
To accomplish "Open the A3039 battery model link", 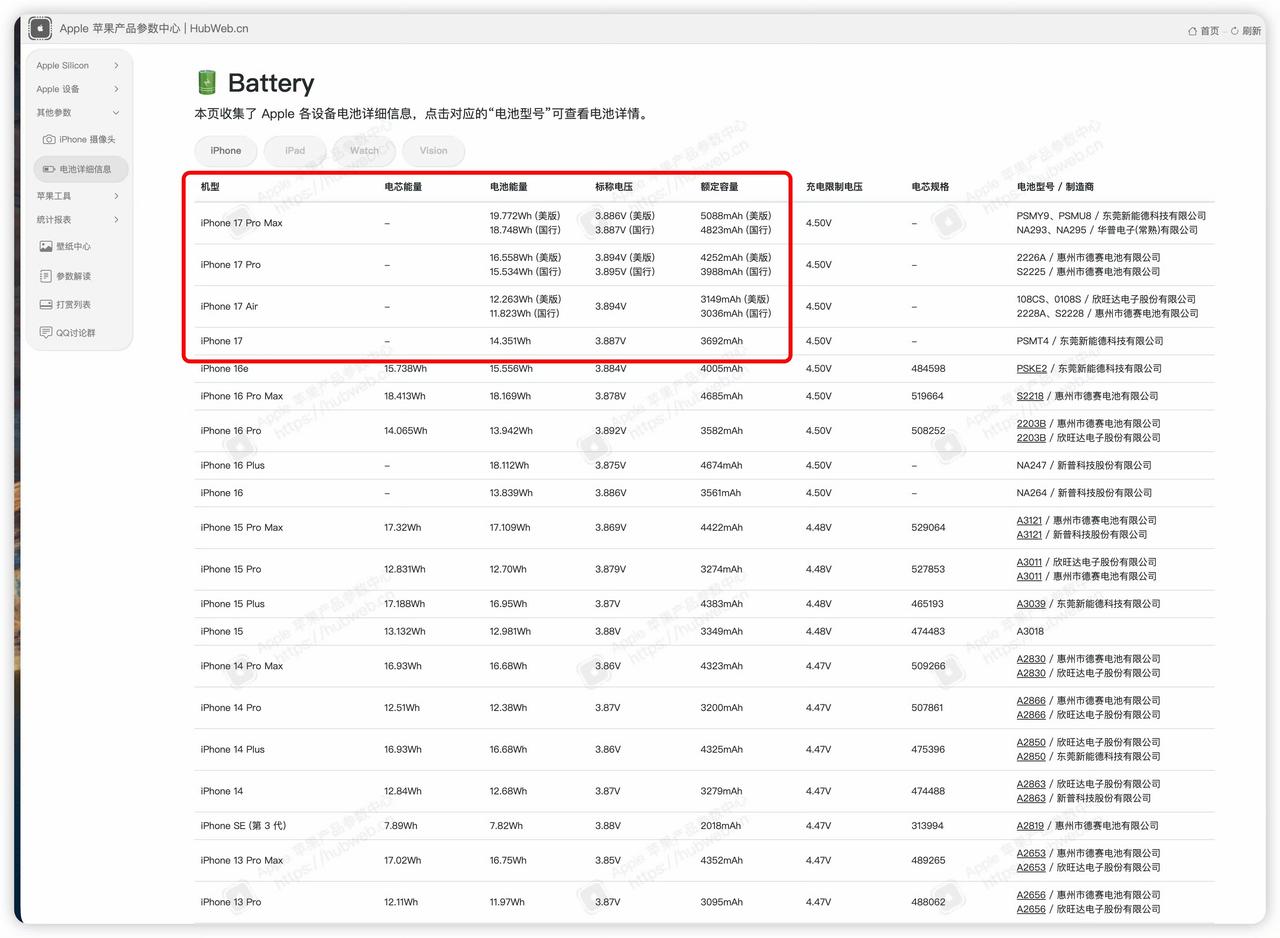I will pos(1031,604).
